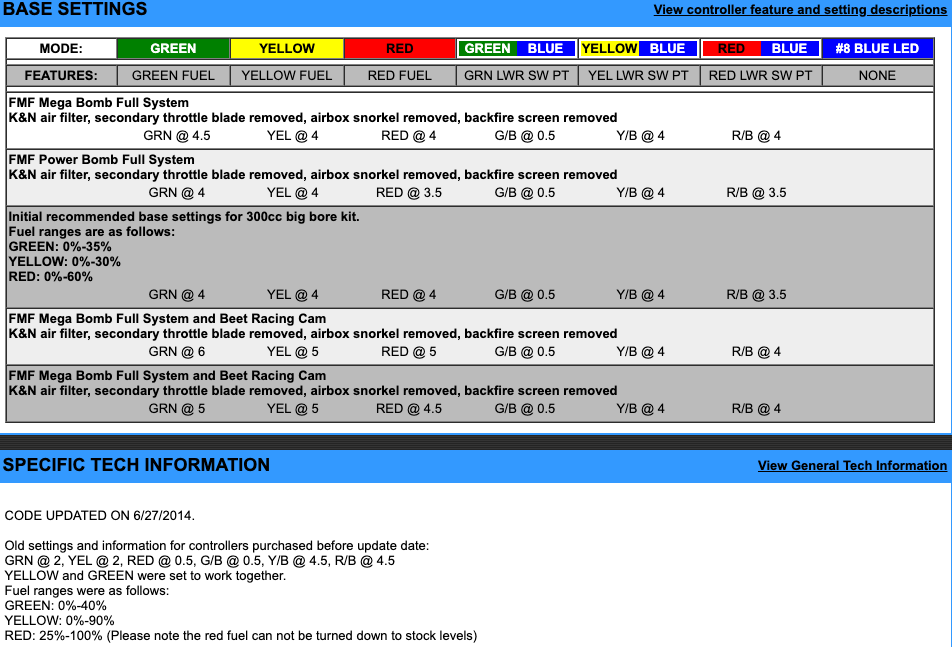Click the RED BLUE mode cell

761,48
